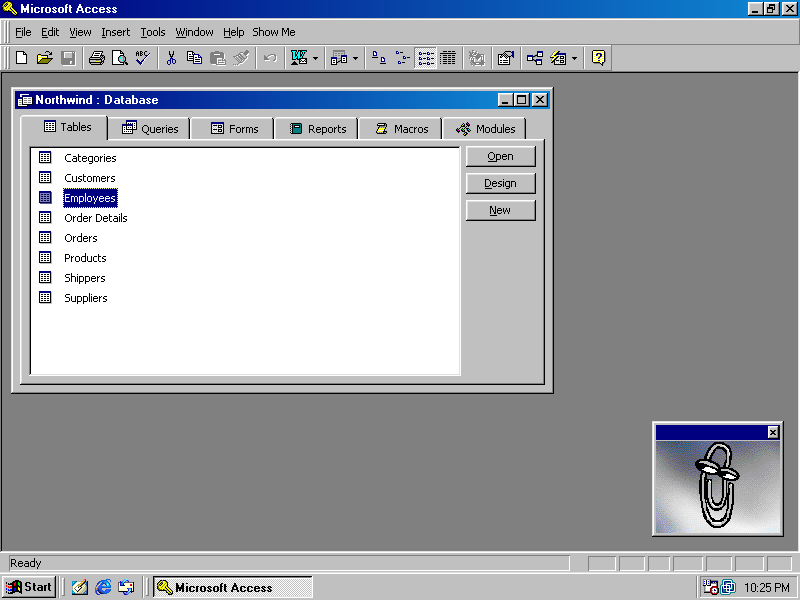Open the Show Me menu

click(x=274, y=32)
